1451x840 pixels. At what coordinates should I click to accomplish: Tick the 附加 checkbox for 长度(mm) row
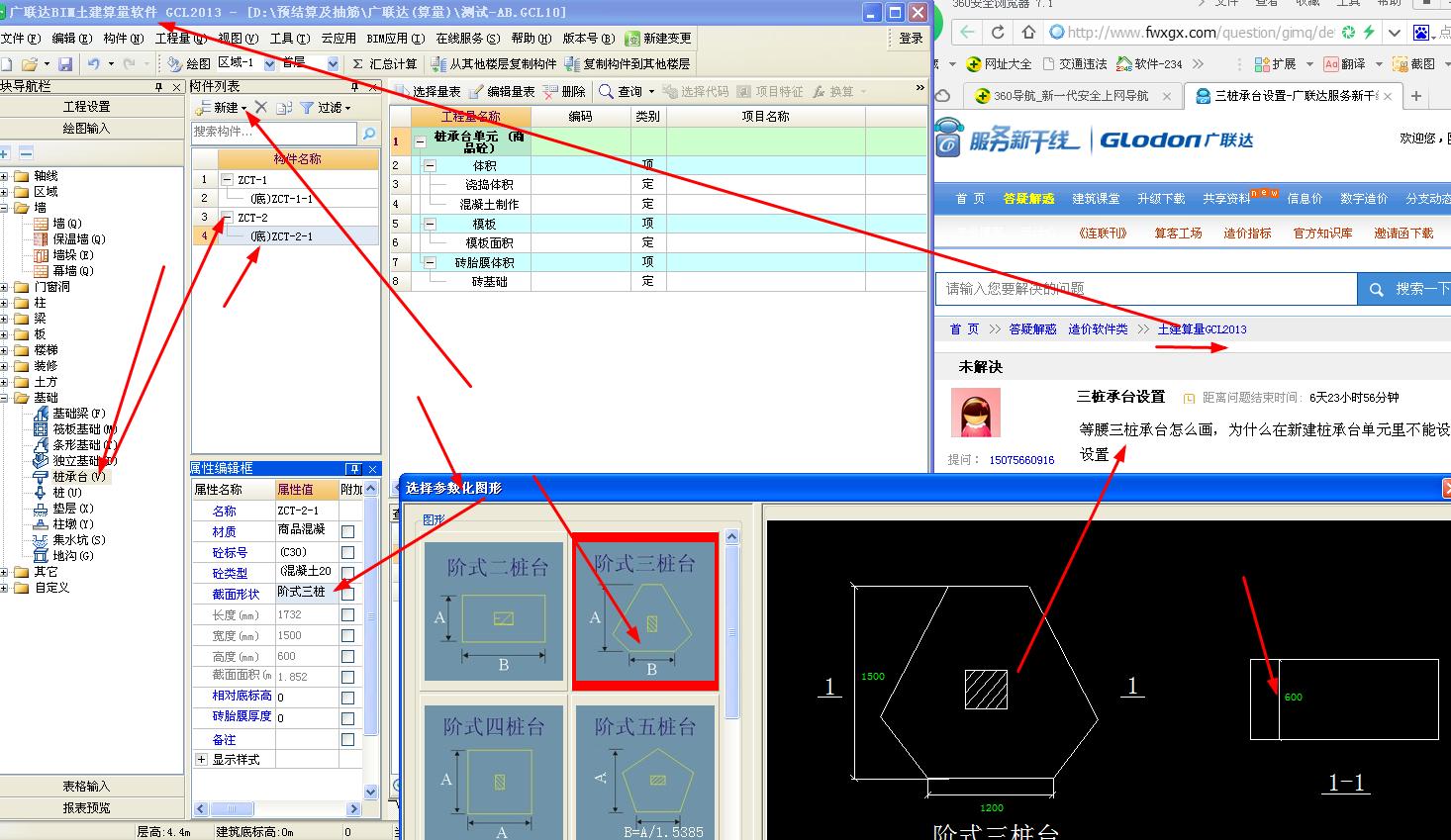347,614
